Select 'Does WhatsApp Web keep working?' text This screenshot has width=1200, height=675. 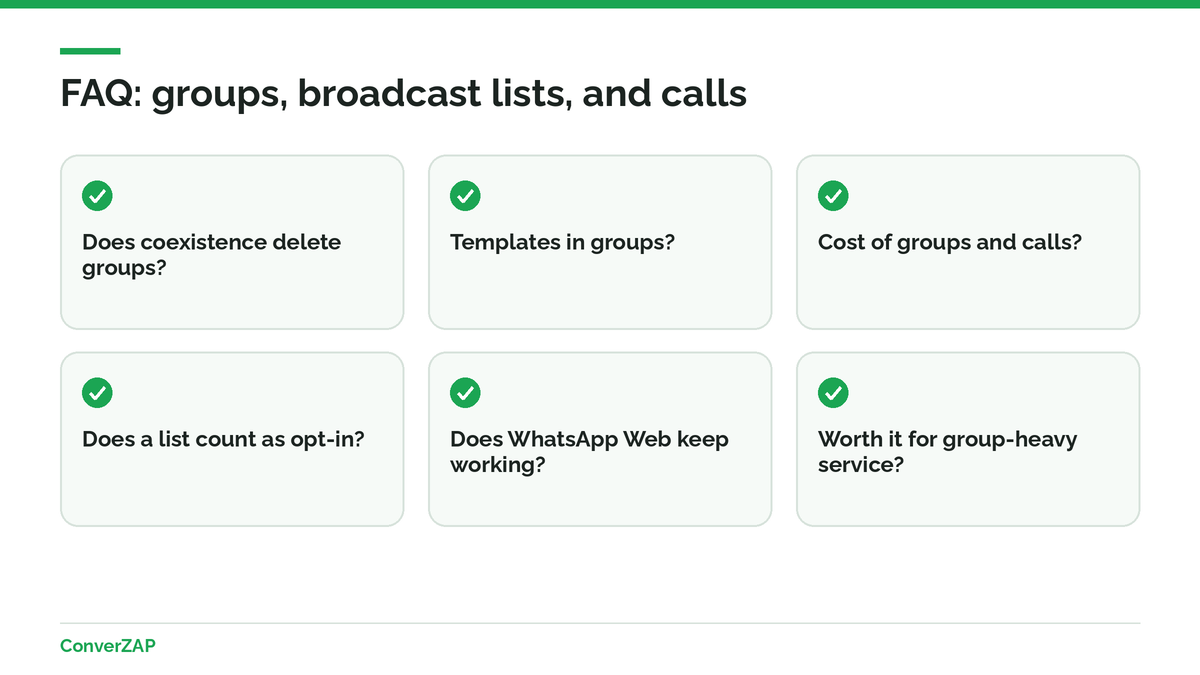click(590, 452)
